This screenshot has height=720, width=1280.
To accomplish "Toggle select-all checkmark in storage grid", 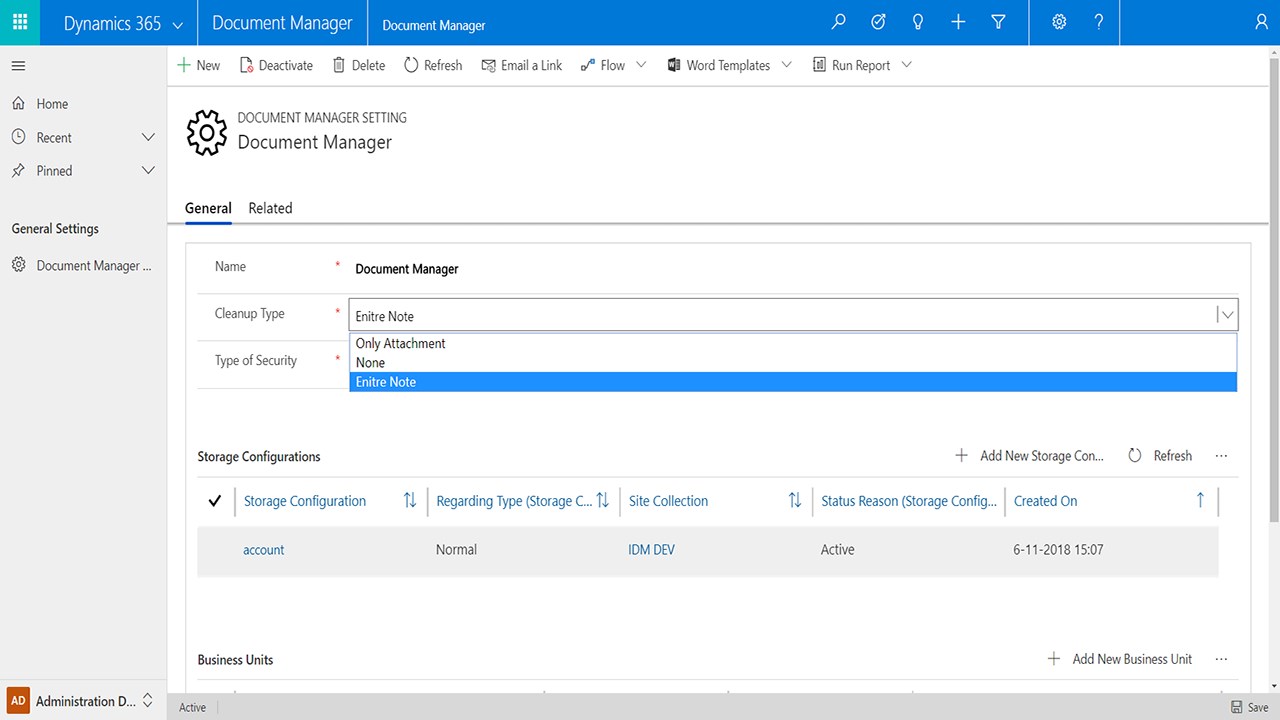I will [x=214, y=501].
